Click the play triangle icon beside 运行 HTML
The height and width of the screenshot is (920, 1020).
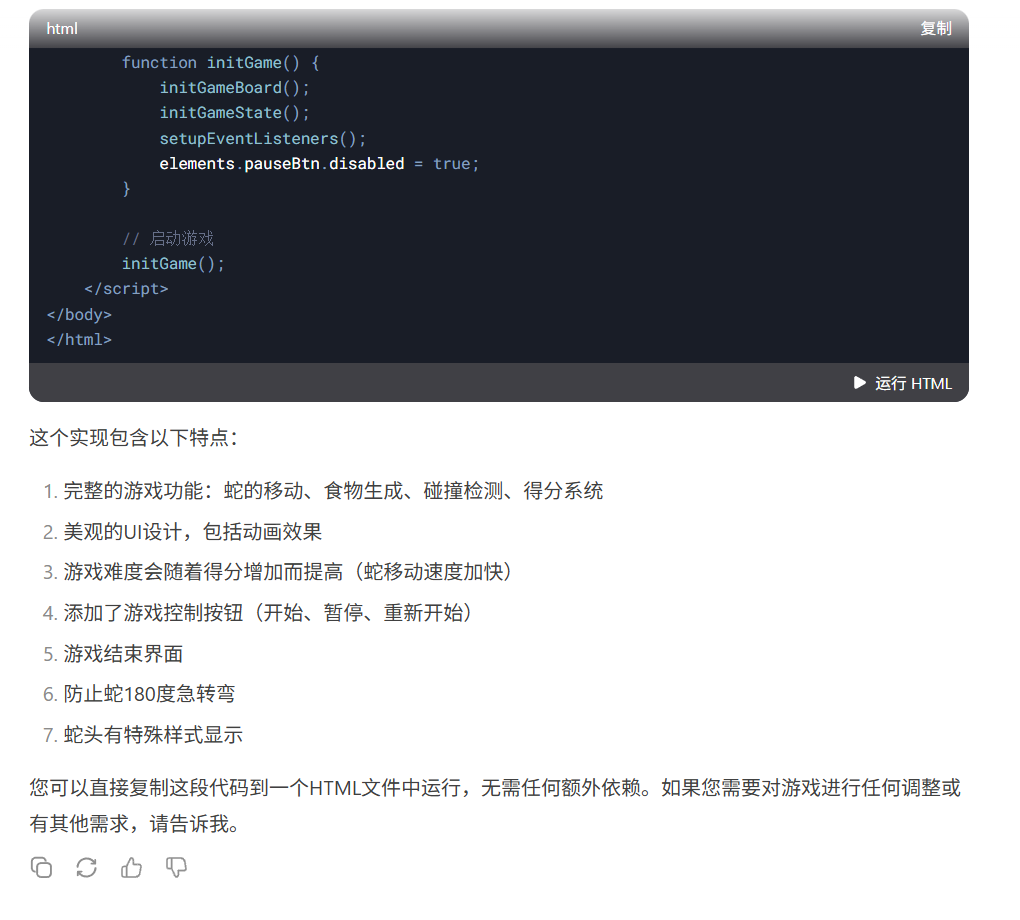(x=860, y=383)
